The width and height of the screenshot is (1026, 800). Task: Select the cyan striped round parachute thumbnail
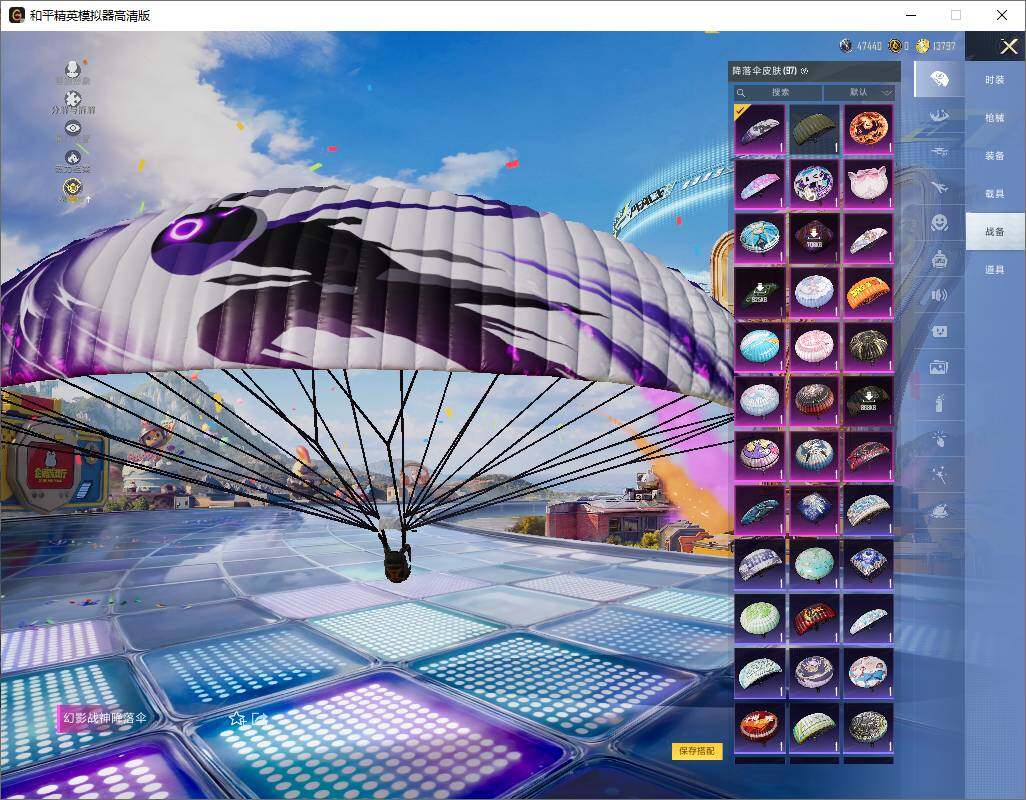coord(760,346)
